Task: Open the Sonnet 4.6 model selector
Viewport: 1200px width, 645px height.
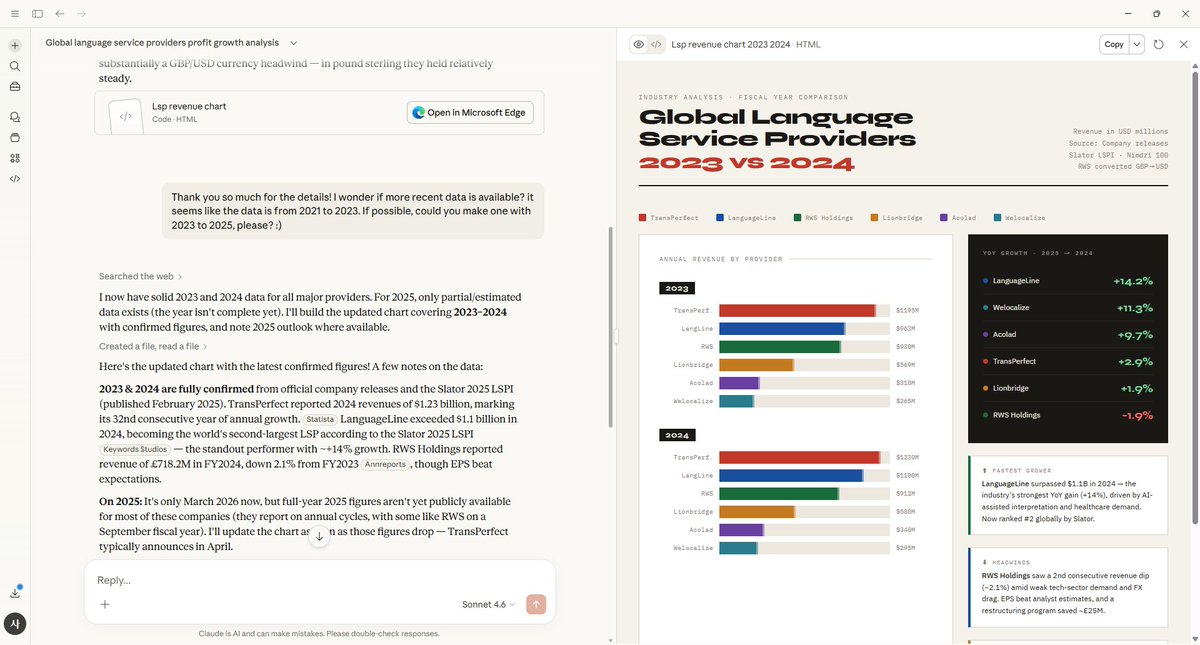Action: coord(490,604)
